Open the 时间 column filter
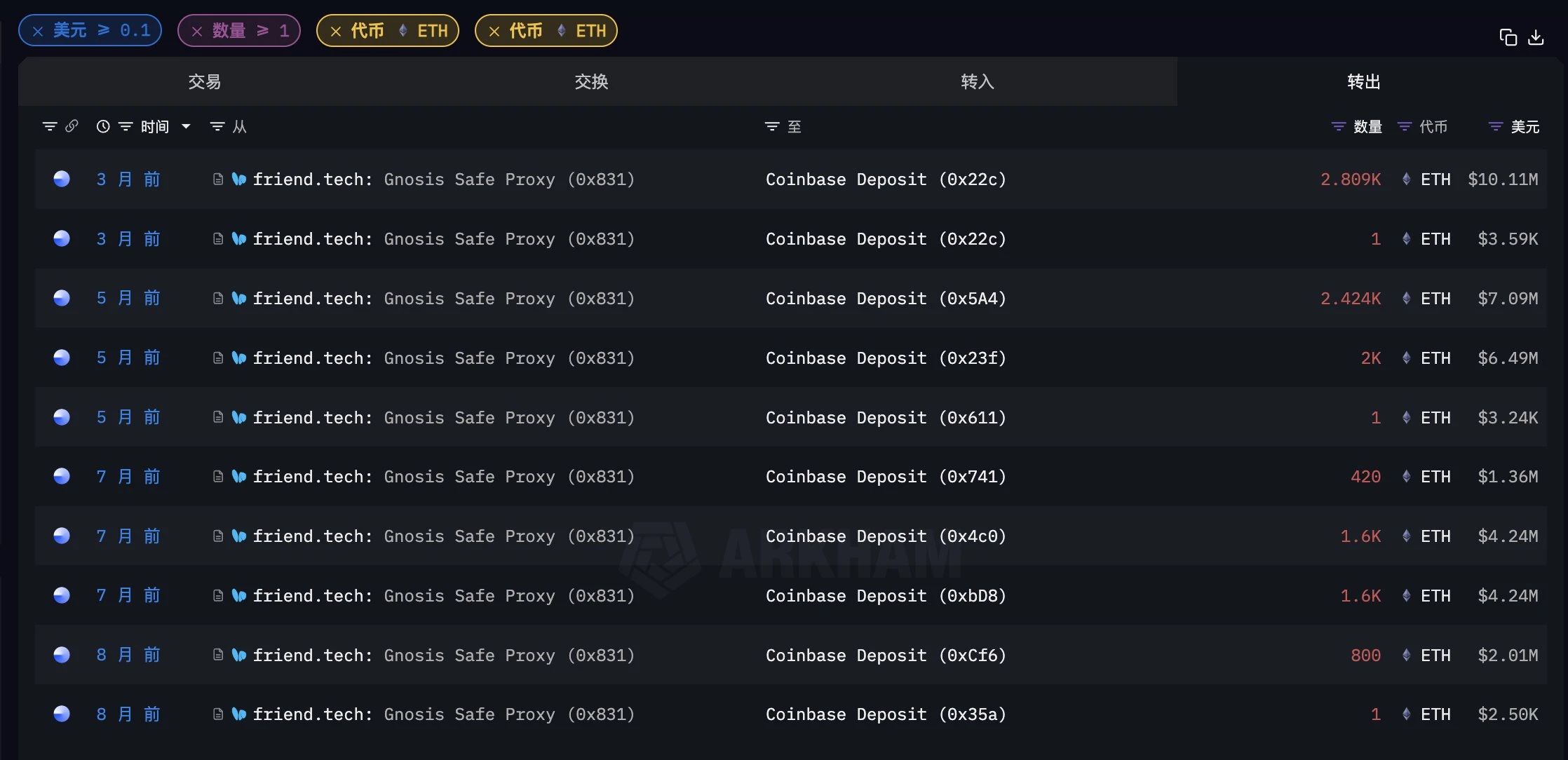This screenshot has width=1568, height=760. click(x=126, y=126)
